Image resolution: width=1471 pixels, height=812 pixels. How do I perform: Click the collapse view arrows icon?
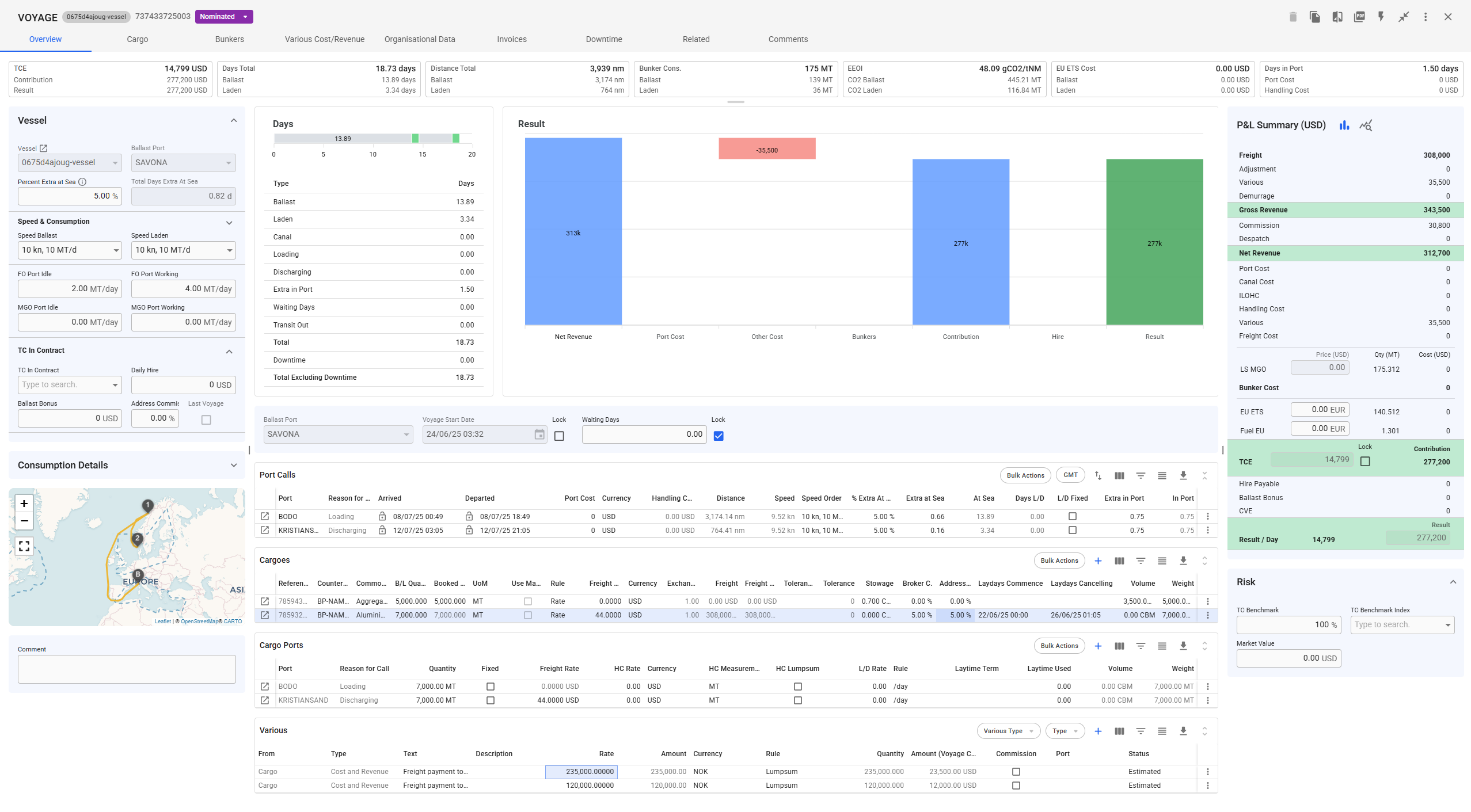point(1404,17)
